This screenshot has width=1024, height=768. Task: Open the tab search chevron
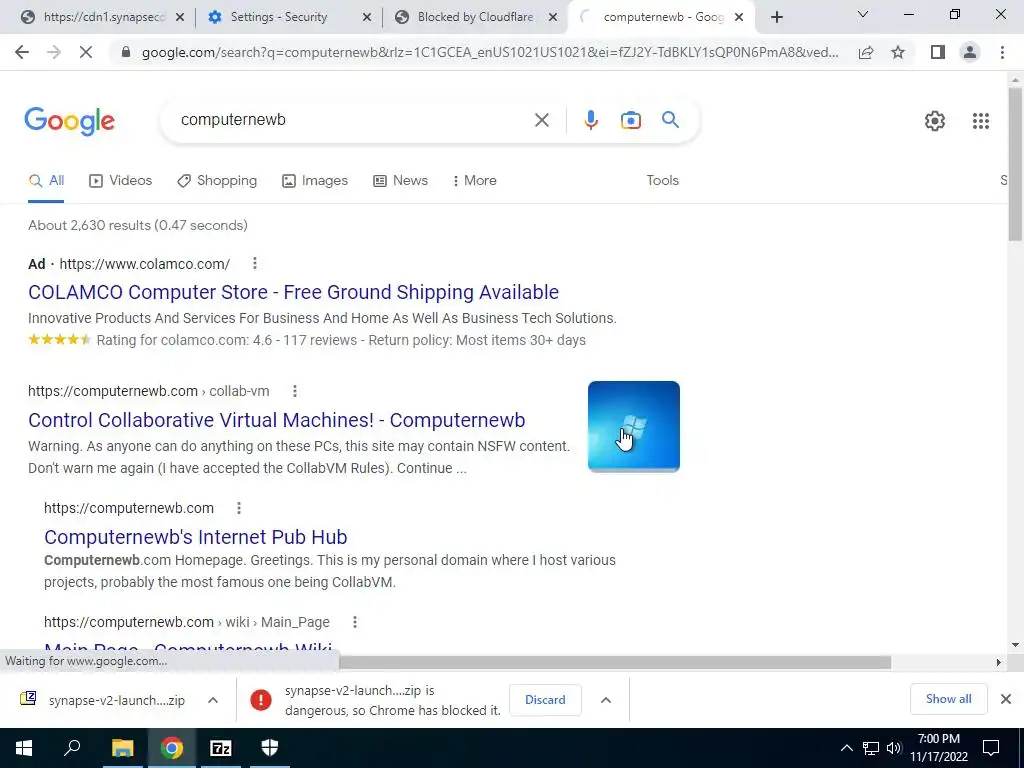coord(863,14)
